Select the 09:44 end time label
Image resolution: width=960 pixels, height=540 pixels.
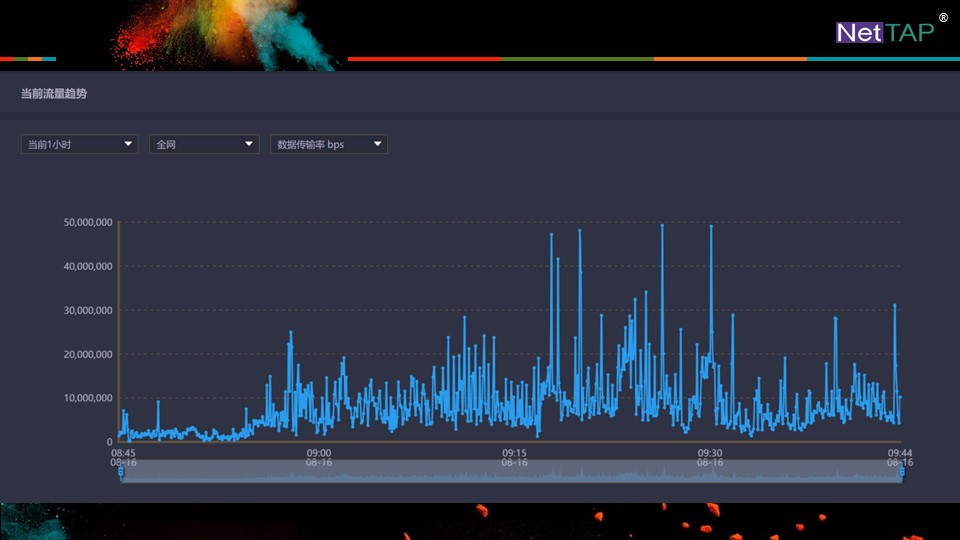tap(899, 453)
